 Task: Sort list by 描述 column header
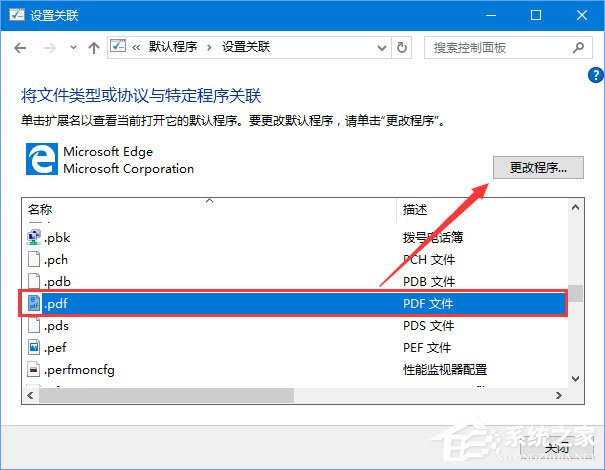pyautogui.click(x=482, y=210)
